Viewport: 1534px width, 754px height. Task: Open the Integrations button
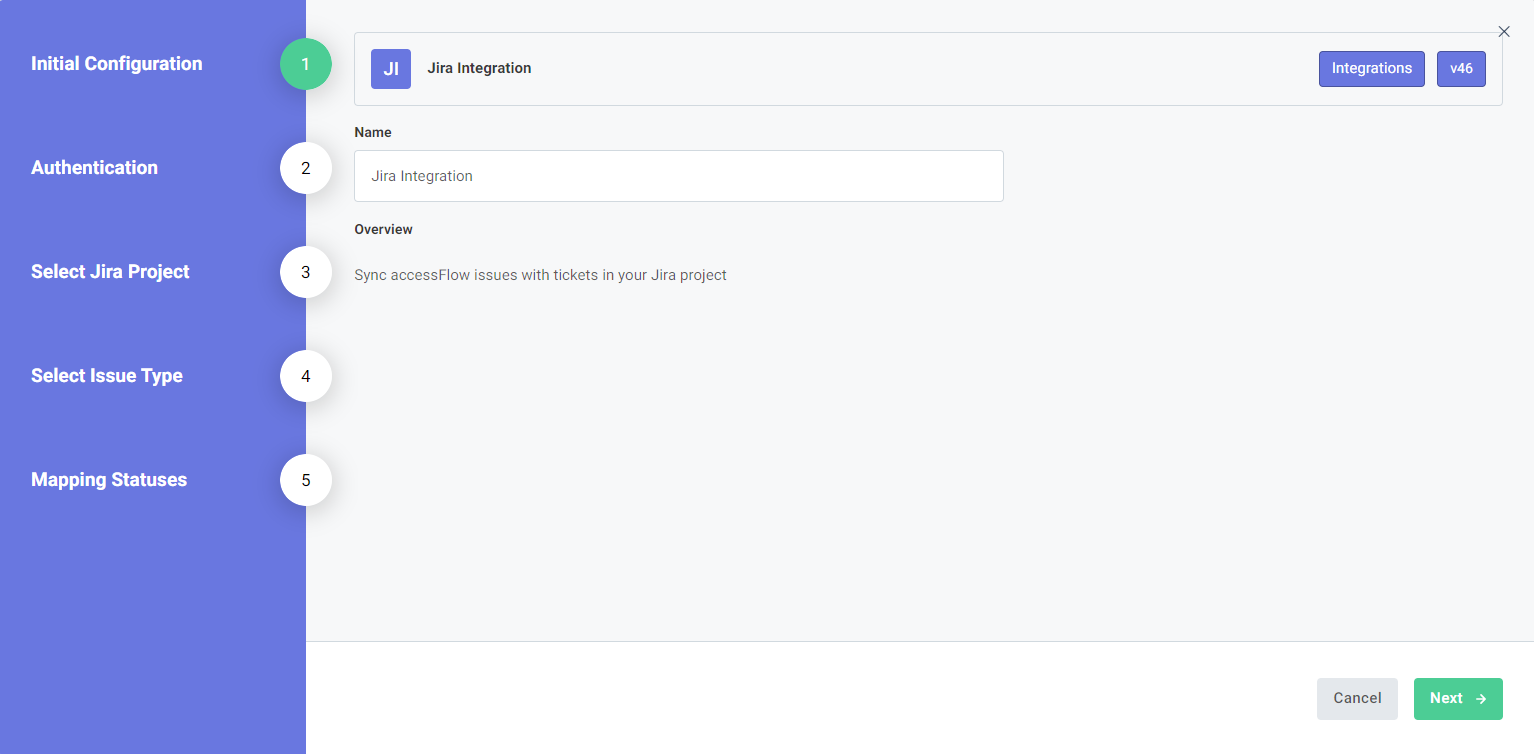coord(1371,68)
